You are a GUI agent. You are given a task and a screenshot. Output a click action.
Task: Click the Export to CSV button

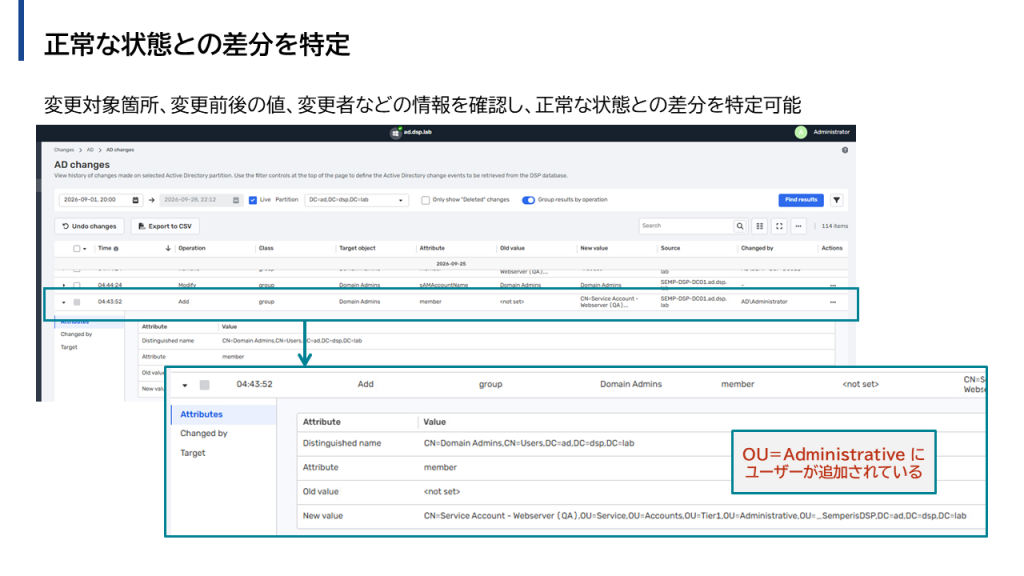[165, 227]
